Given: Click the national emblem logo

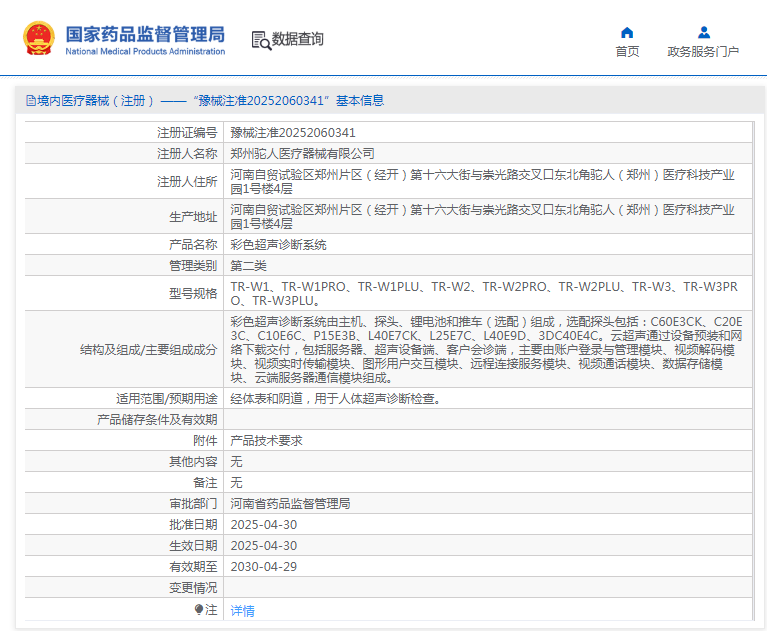Looking at the screenshot, I should (x=39, y=38).
